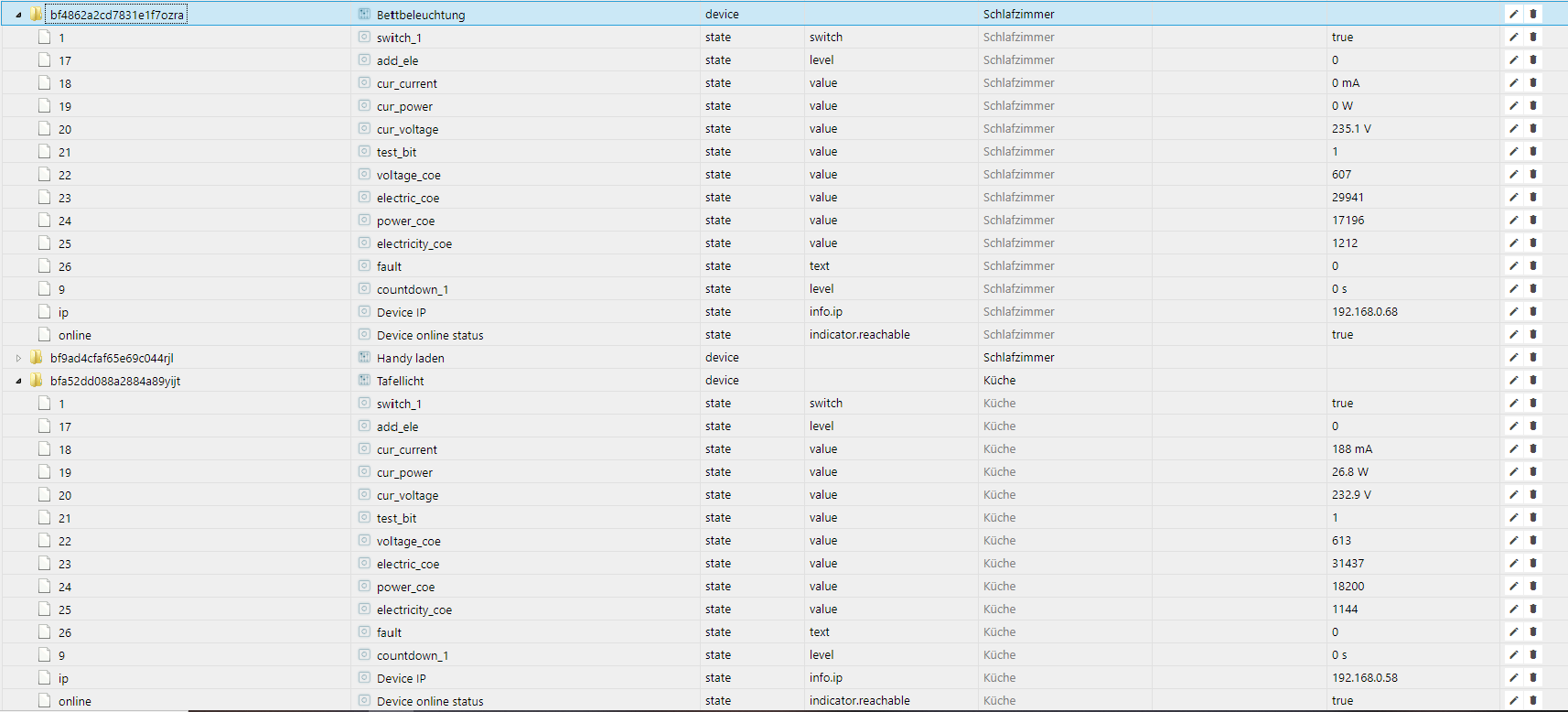Select the bf4862a2cd7831e1f7ozra ID label

[x=117, y=15]
